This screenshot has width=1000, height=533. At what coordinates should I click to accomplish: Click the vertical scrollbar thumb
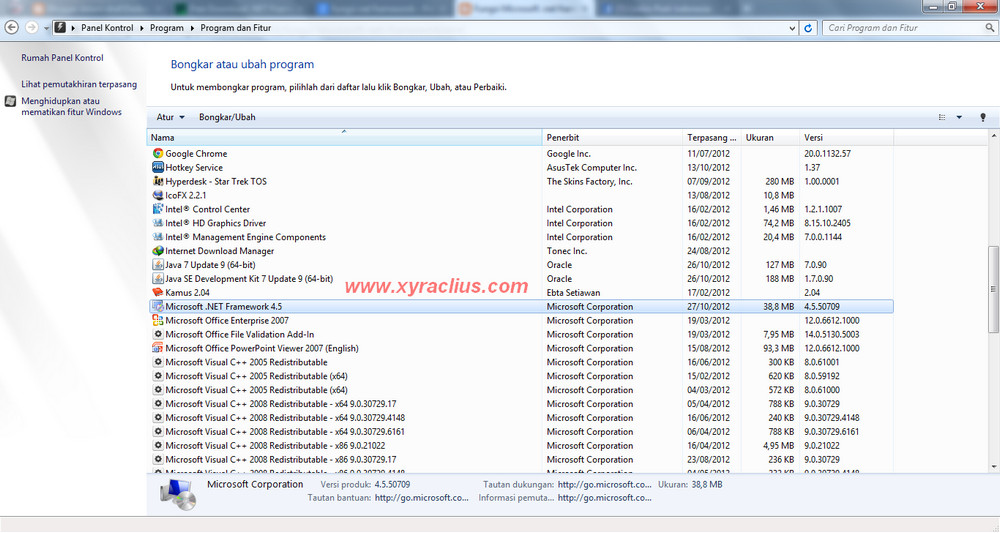(x=993, y=289)
